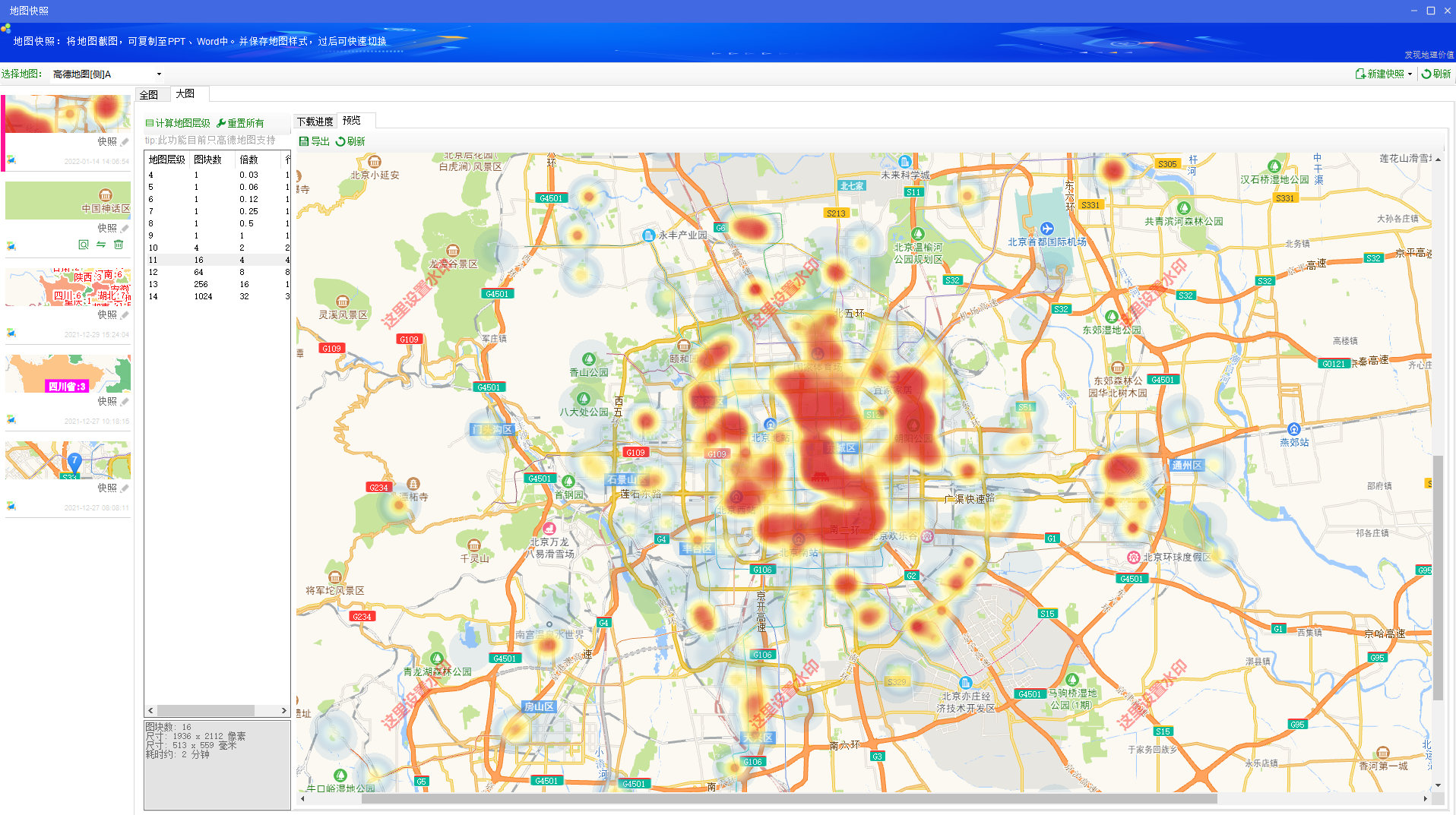The width and height of the screenshot is (1456, 815).
Task: Click the 耗时约: 2 分钟 info line
Action: 178,754
